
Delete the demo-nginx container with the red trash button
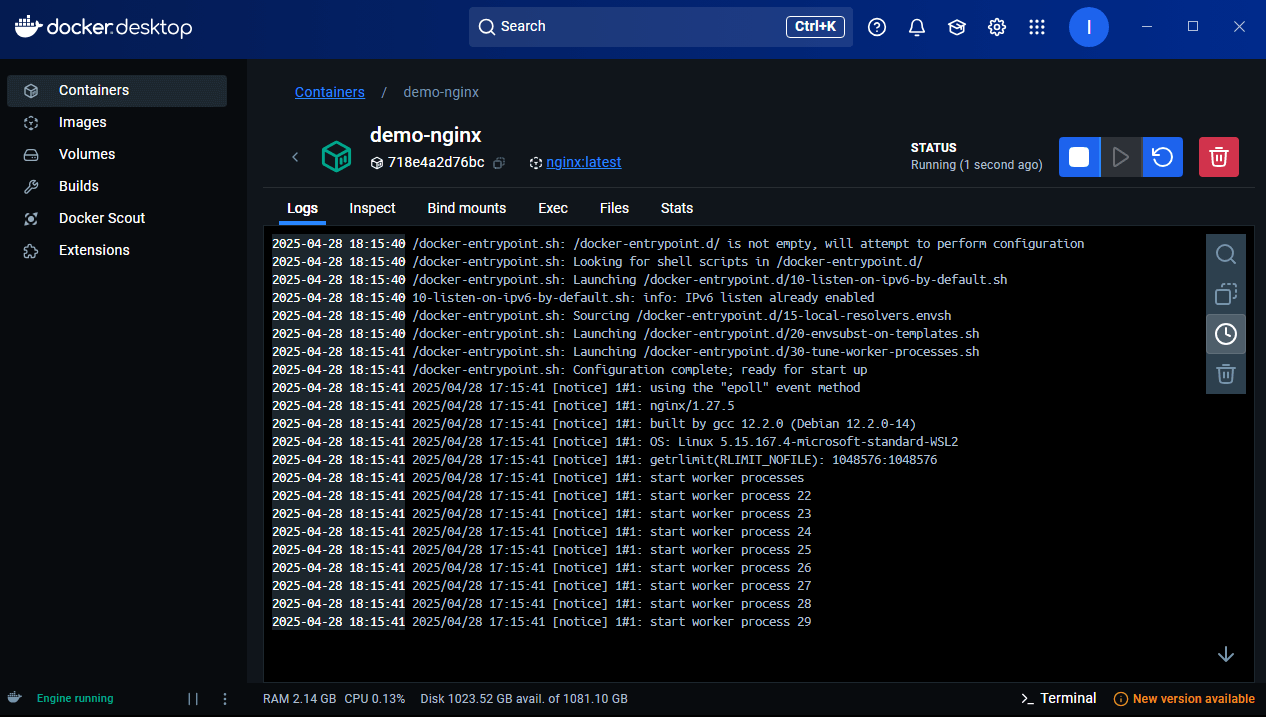(x=1219, y=157)
